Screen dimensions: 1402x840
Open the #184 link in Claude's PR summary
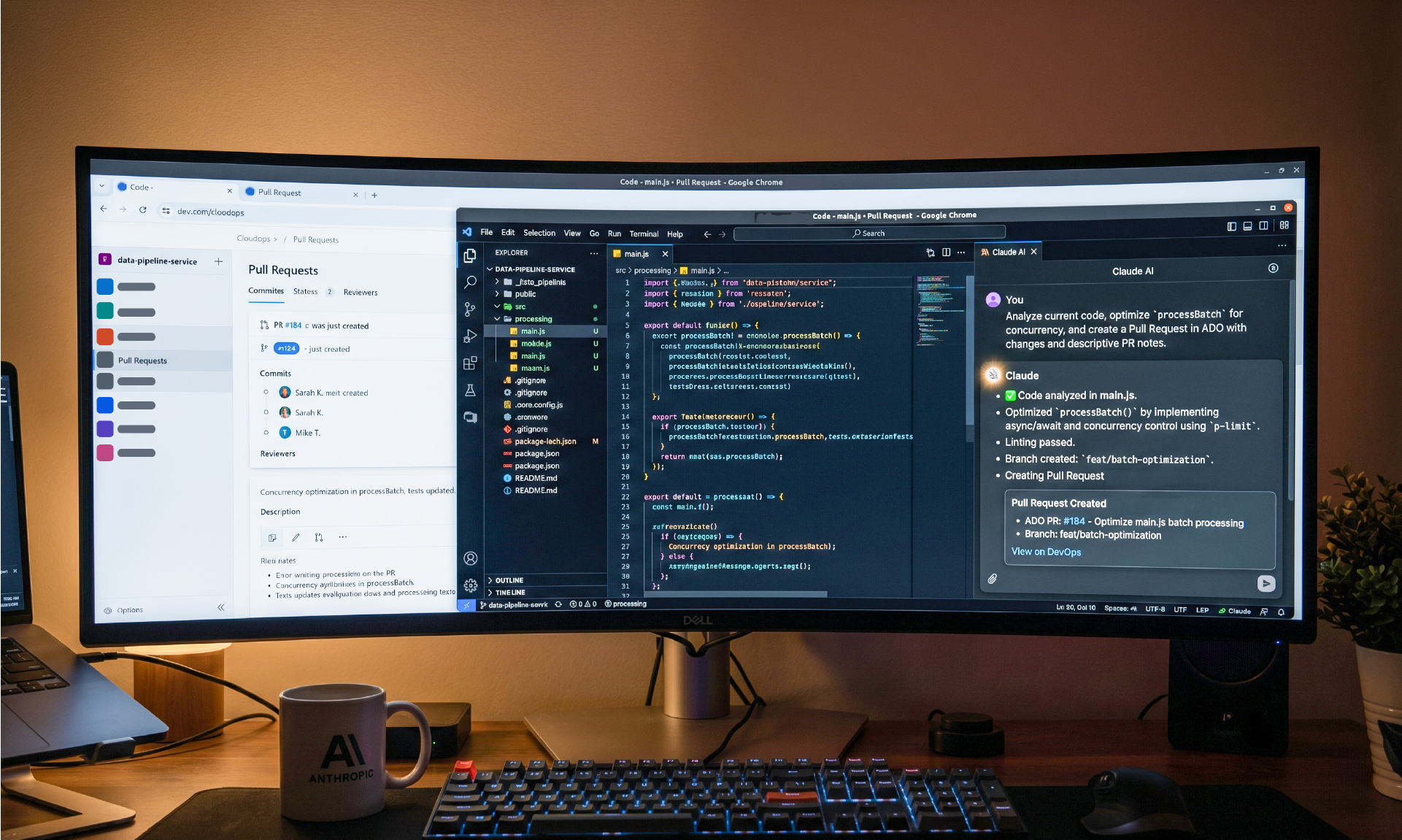pyautogui.click(x=1074, y=521)
